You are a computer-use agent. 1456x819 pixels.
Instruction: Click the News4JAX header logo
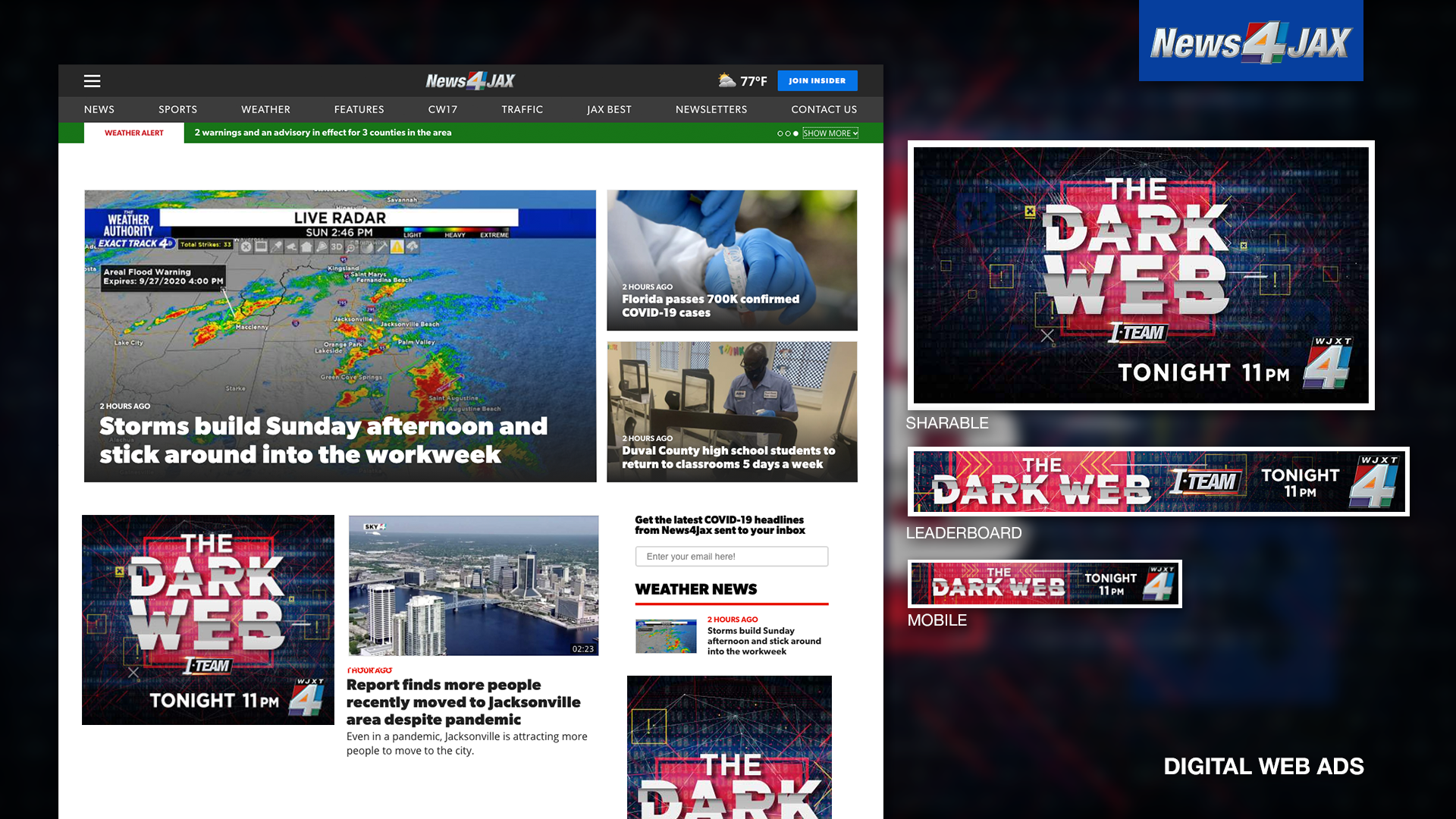click(x=470, y=80)
